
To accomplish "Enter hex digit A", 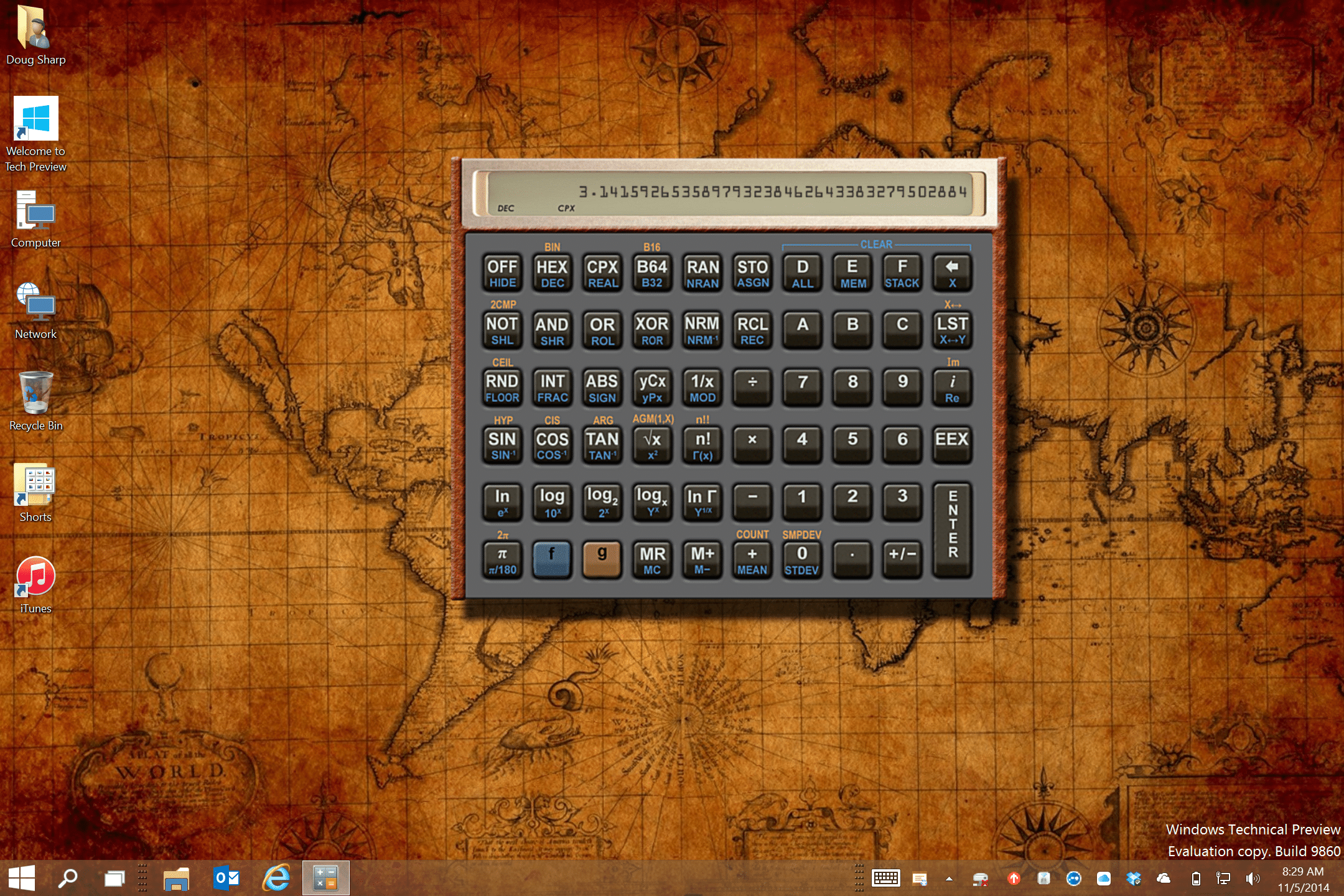I will [x=803, y=330].
